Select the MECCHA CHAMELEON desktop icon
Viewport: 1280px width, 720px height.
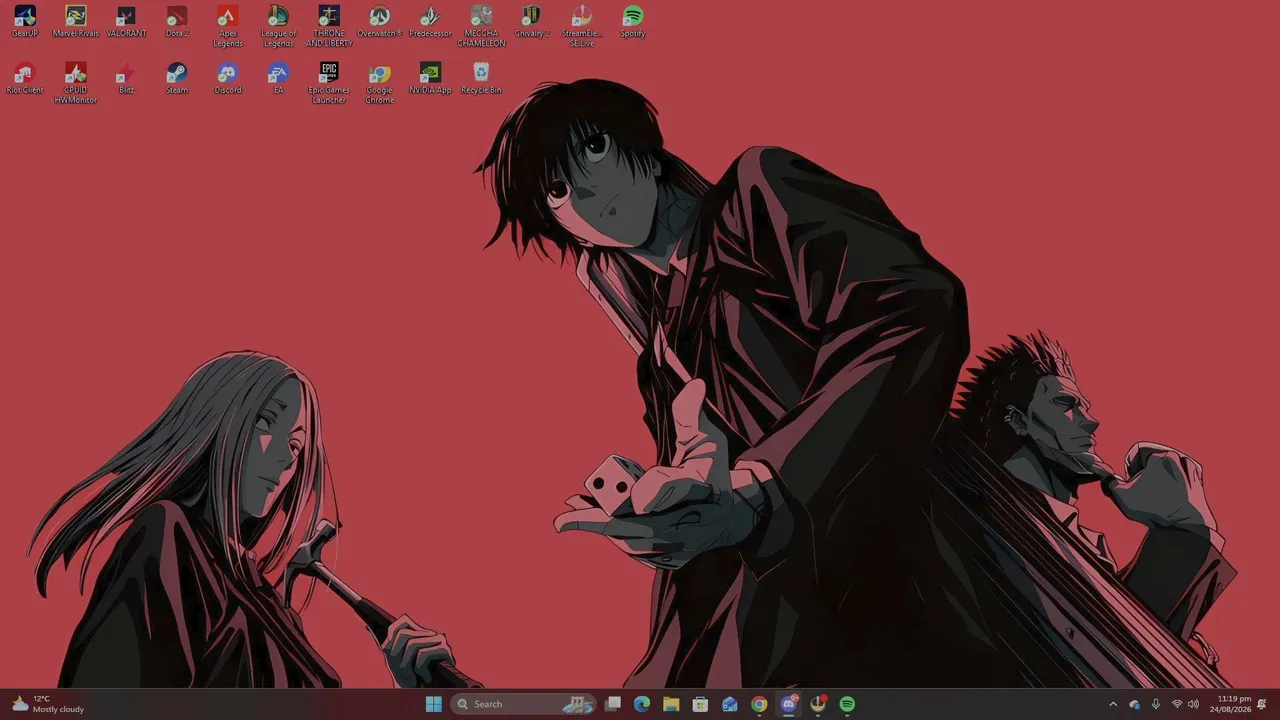coord(481,27)
